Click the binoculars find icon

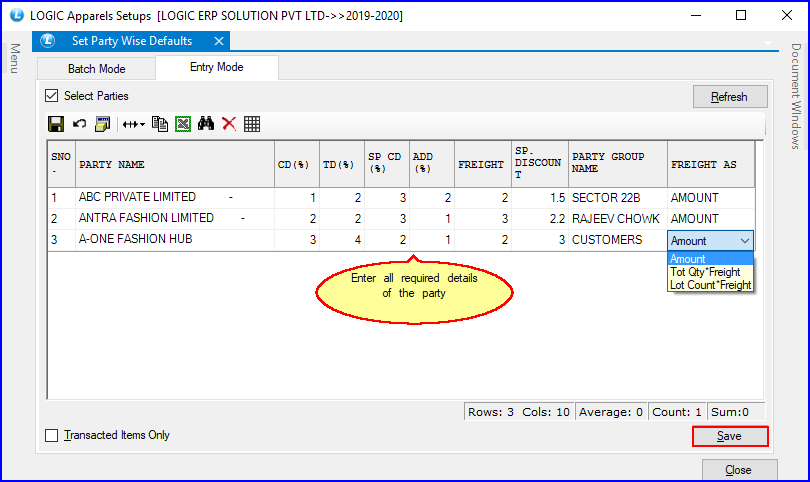tap(206, 123)
